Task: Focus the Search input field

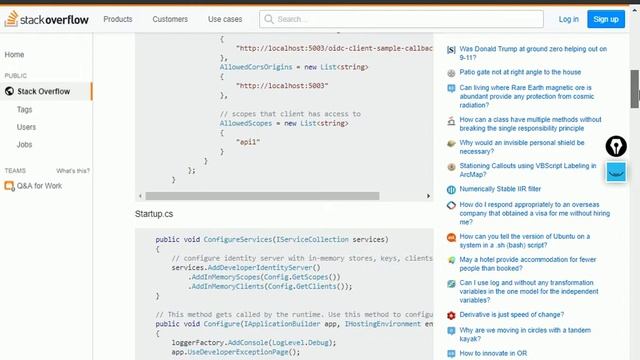Action: (401, 19)
